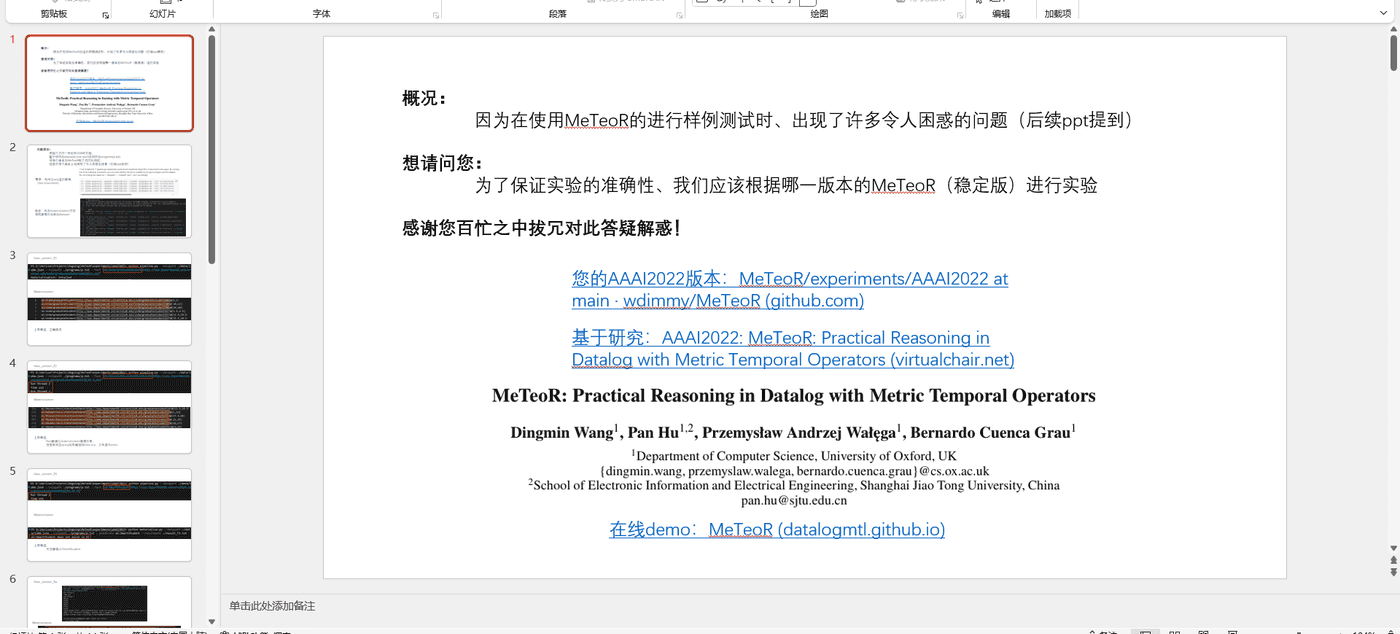Open the 基于研究 virtualchair.net hyperlink
1400x634 pixels.
pos(793,349)
